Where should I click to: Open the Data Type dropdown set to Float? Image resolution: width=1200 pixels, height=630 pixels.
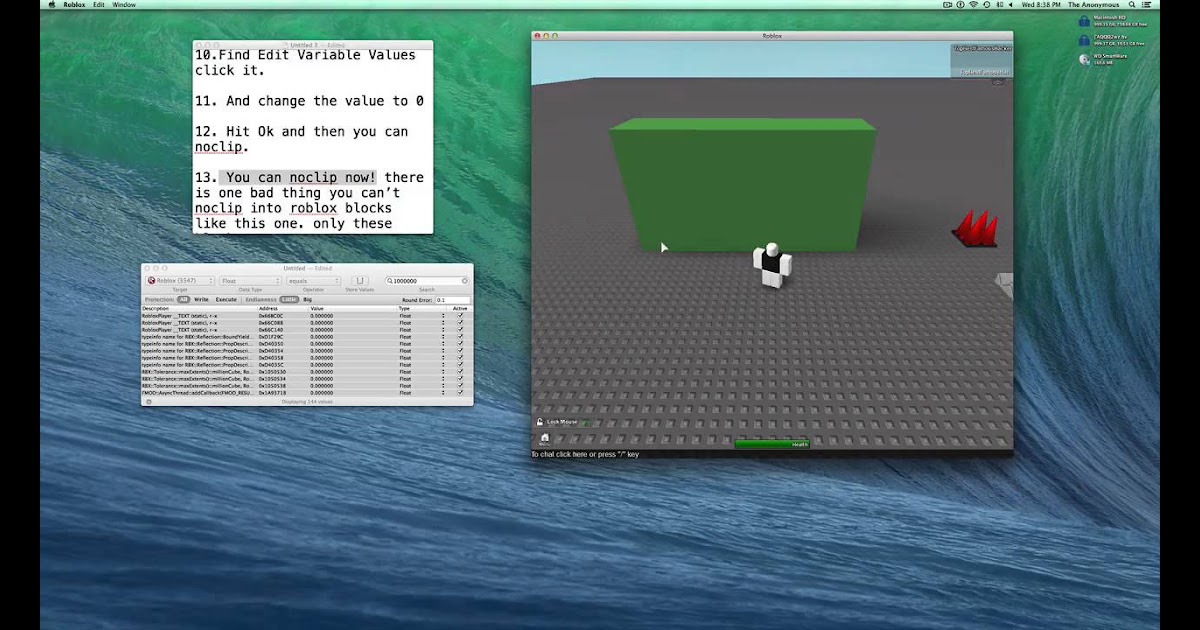pos(250,281)
